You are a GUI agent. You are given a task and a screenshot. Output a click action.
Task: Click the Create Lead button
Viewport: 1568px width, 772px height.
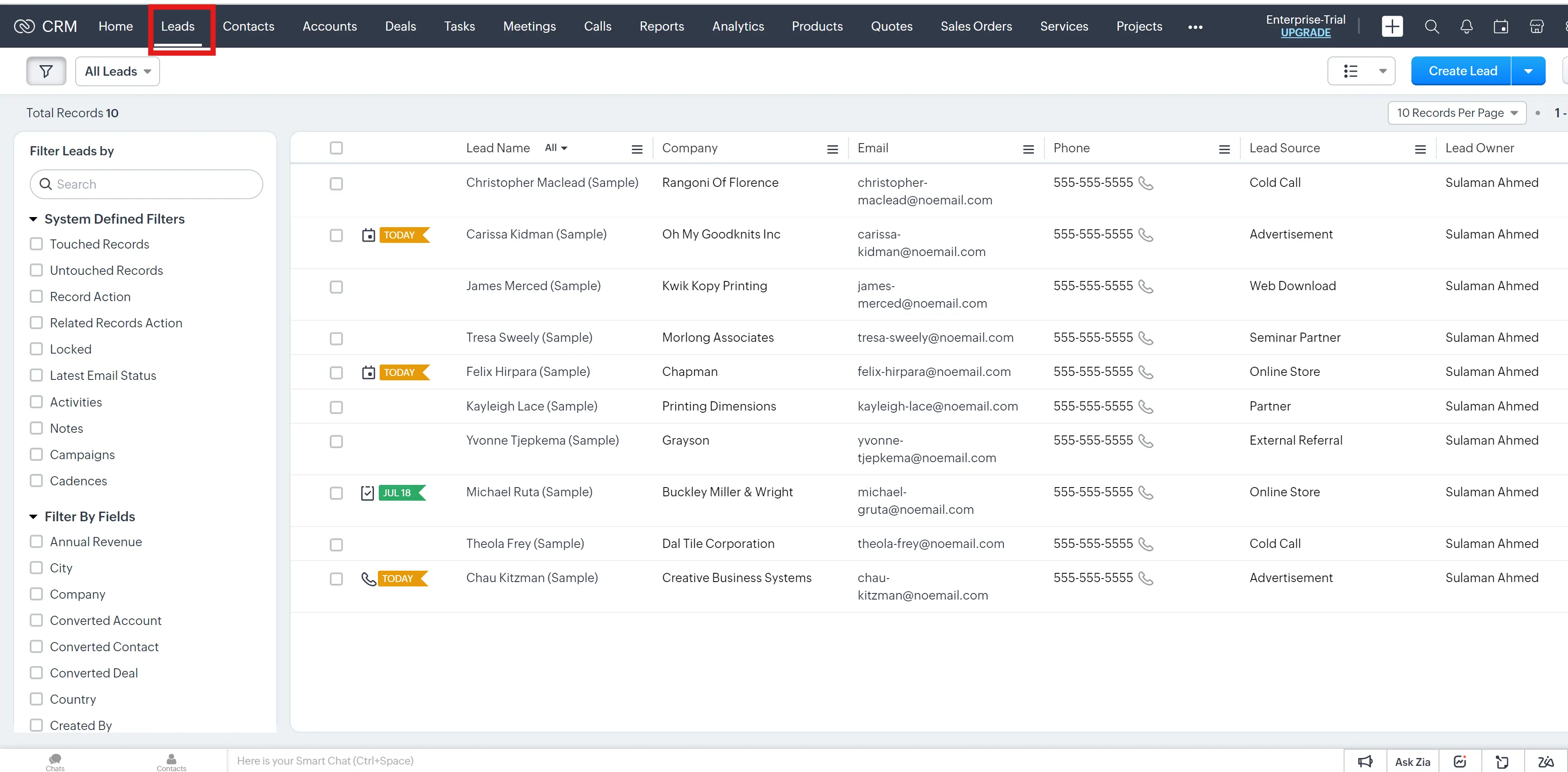(x=1462, y=70)
